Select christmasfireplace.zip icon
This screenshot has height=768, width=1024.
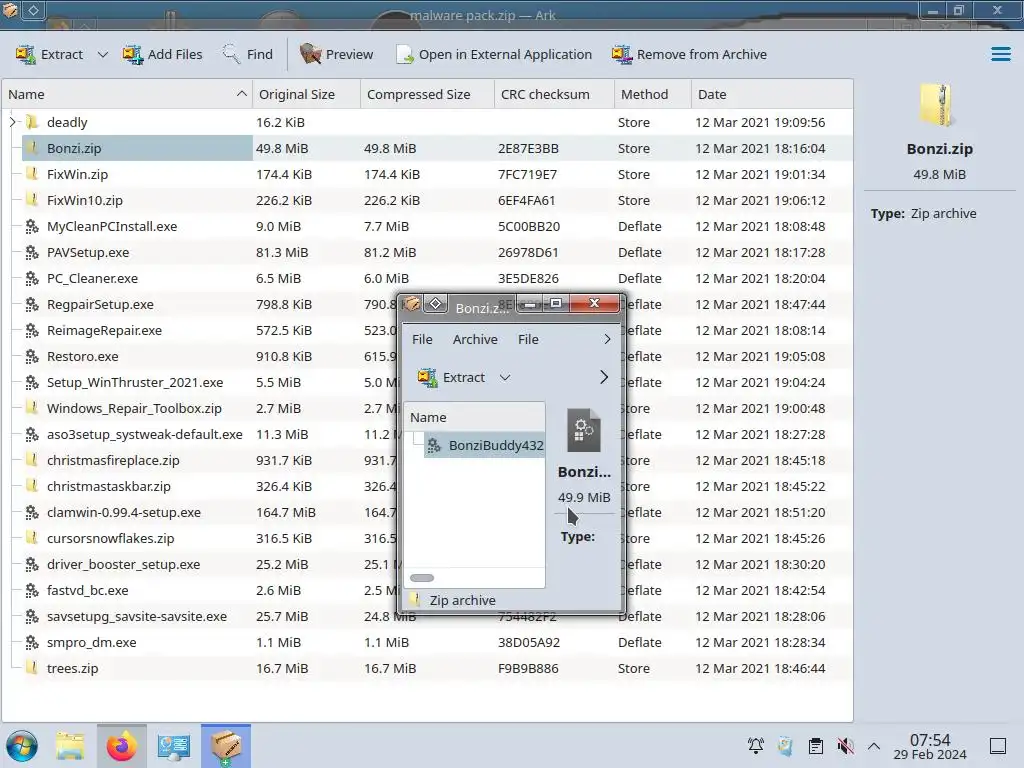32,460
